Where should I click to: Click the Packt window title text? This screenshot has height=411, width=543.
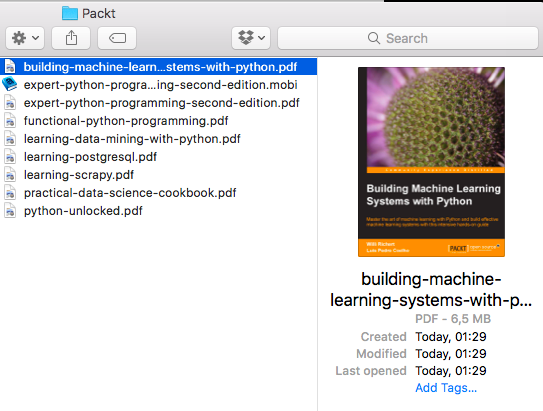tap(99, 14)
